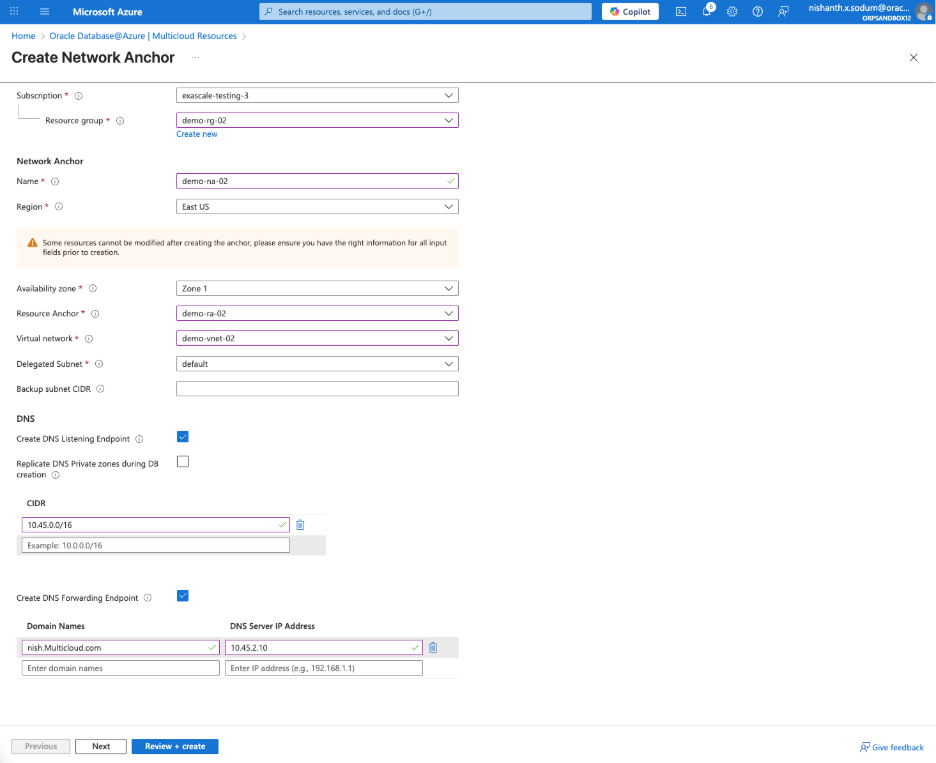This screenshot has height=763, width=936.
Task: Enable Replicate DNS Private zones checkbox
Action: pos(183,462)
